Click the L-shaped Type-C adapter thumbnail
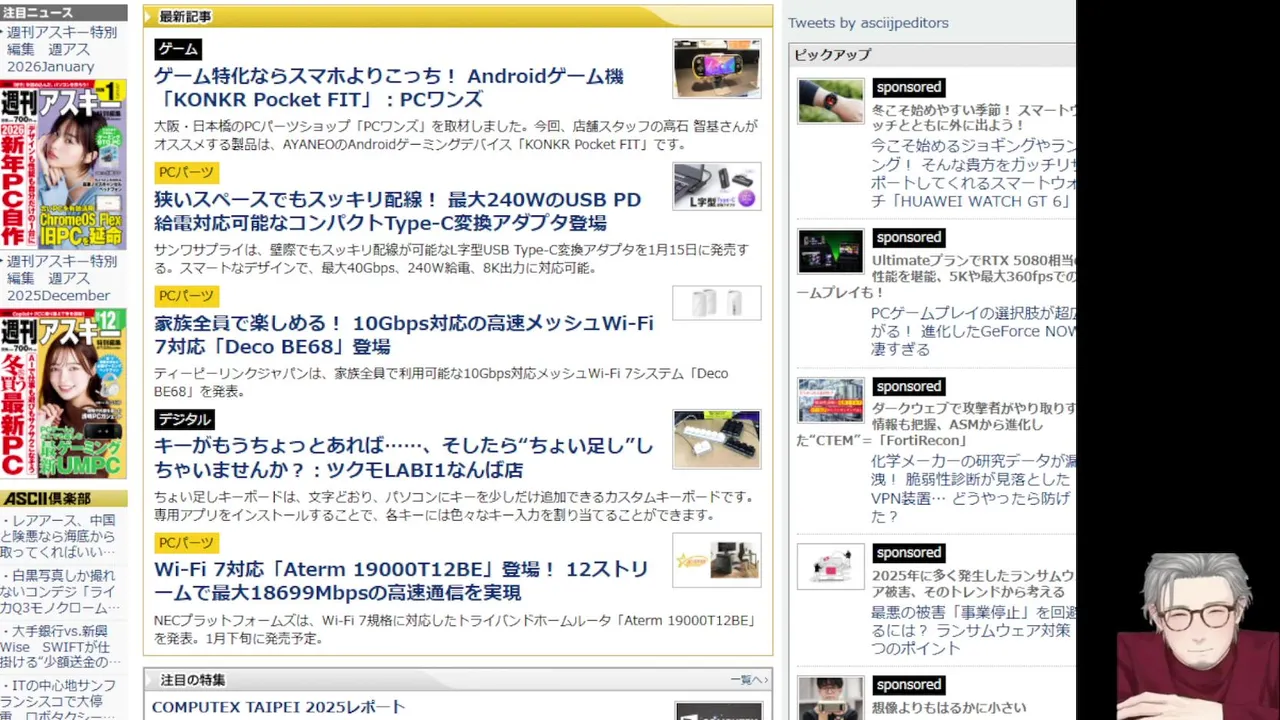 pos(717,186)
